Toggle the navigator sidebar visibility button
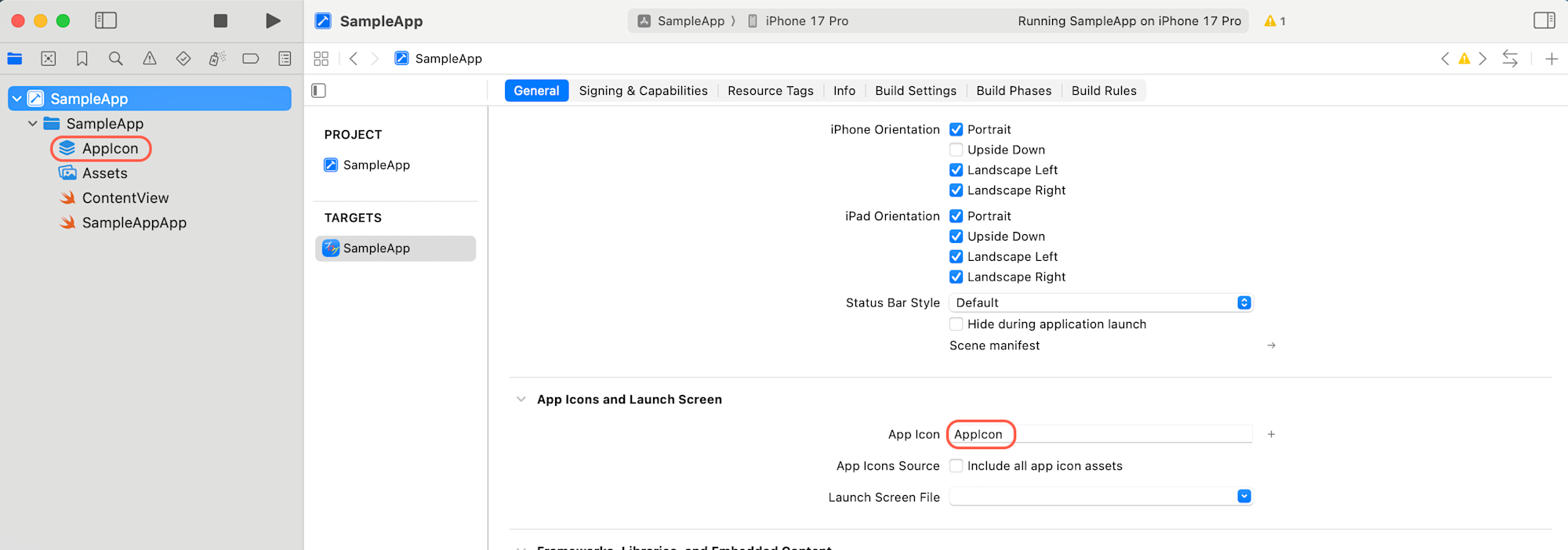The width and height of the screenshot is (1568, 550). point(106,20)
